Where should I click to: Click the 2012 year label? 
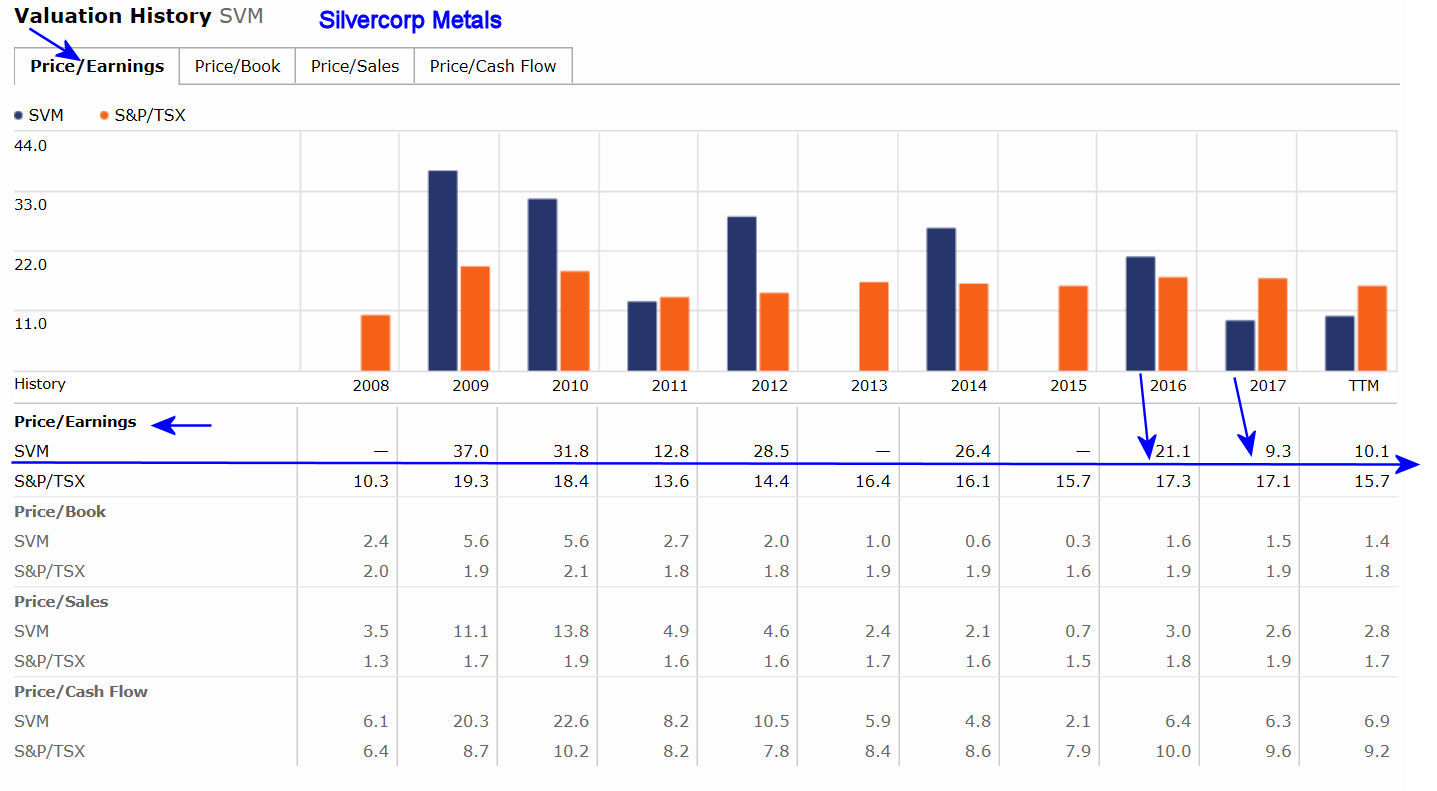pos(770,386)
